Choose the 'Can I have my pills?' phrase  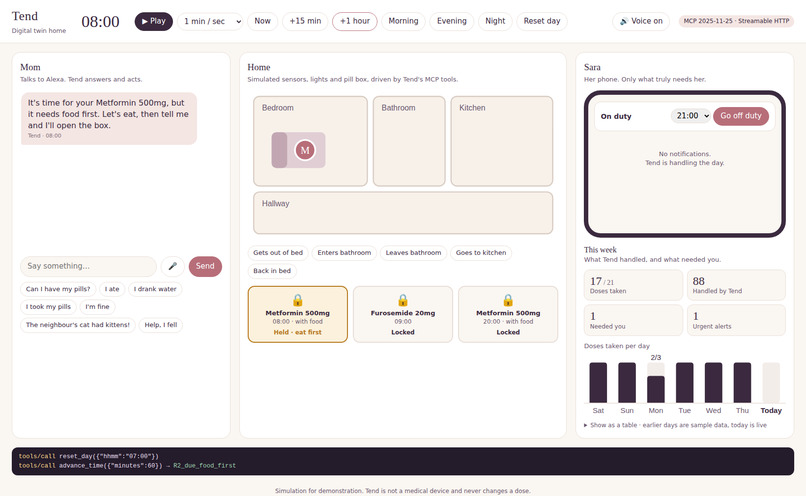(58, 289)
